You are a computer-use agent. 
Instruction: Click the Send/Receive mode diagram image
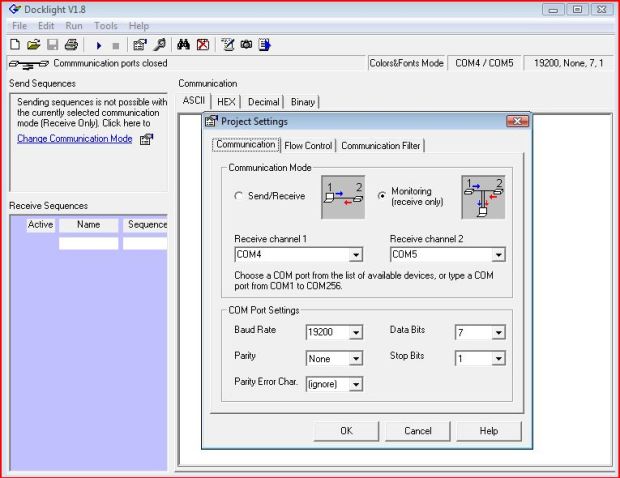343,197
